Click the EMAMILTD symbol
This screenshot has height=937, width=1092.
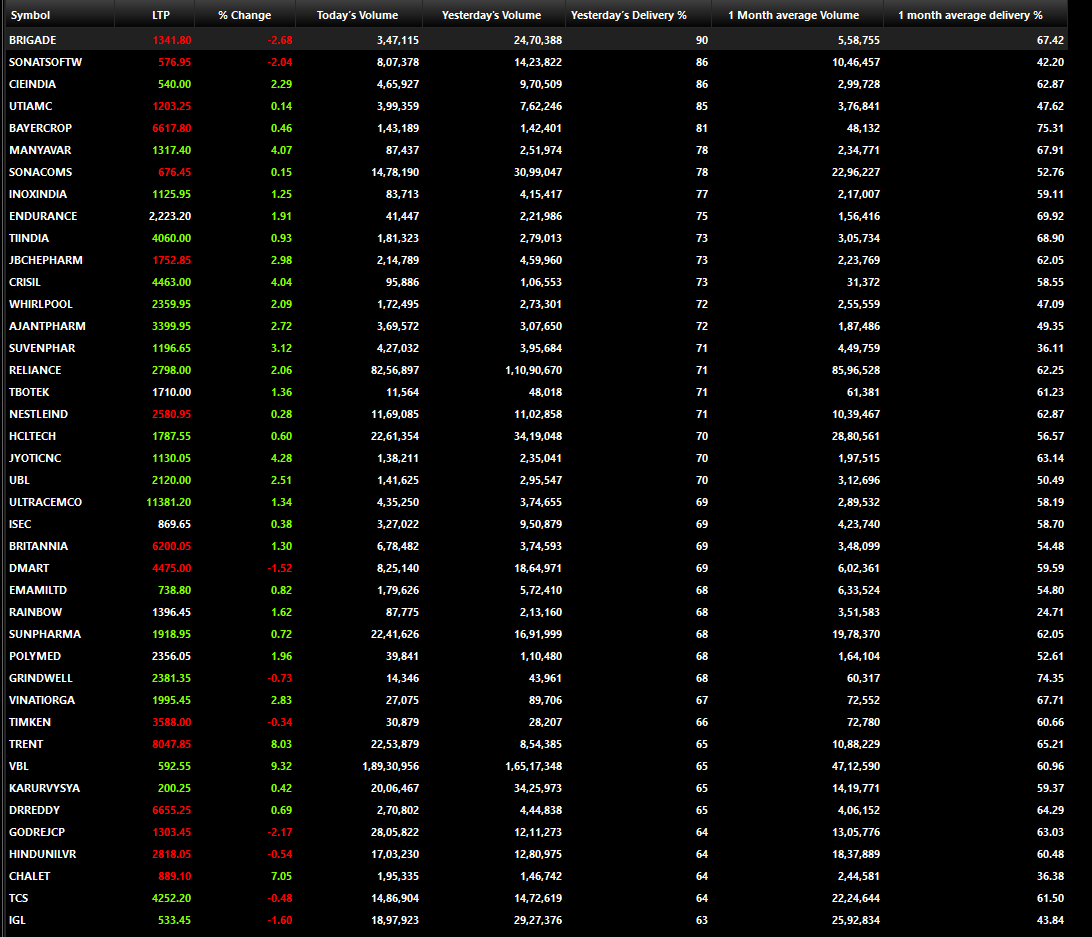coord(38,590)
